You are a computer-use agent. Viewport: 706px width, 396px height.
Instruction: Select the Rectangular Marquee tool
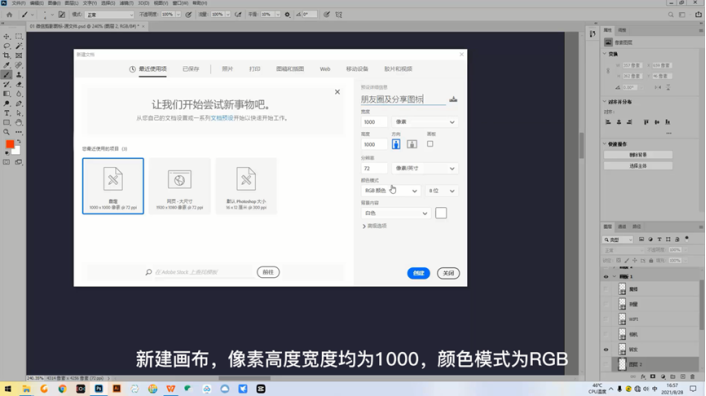18,36
